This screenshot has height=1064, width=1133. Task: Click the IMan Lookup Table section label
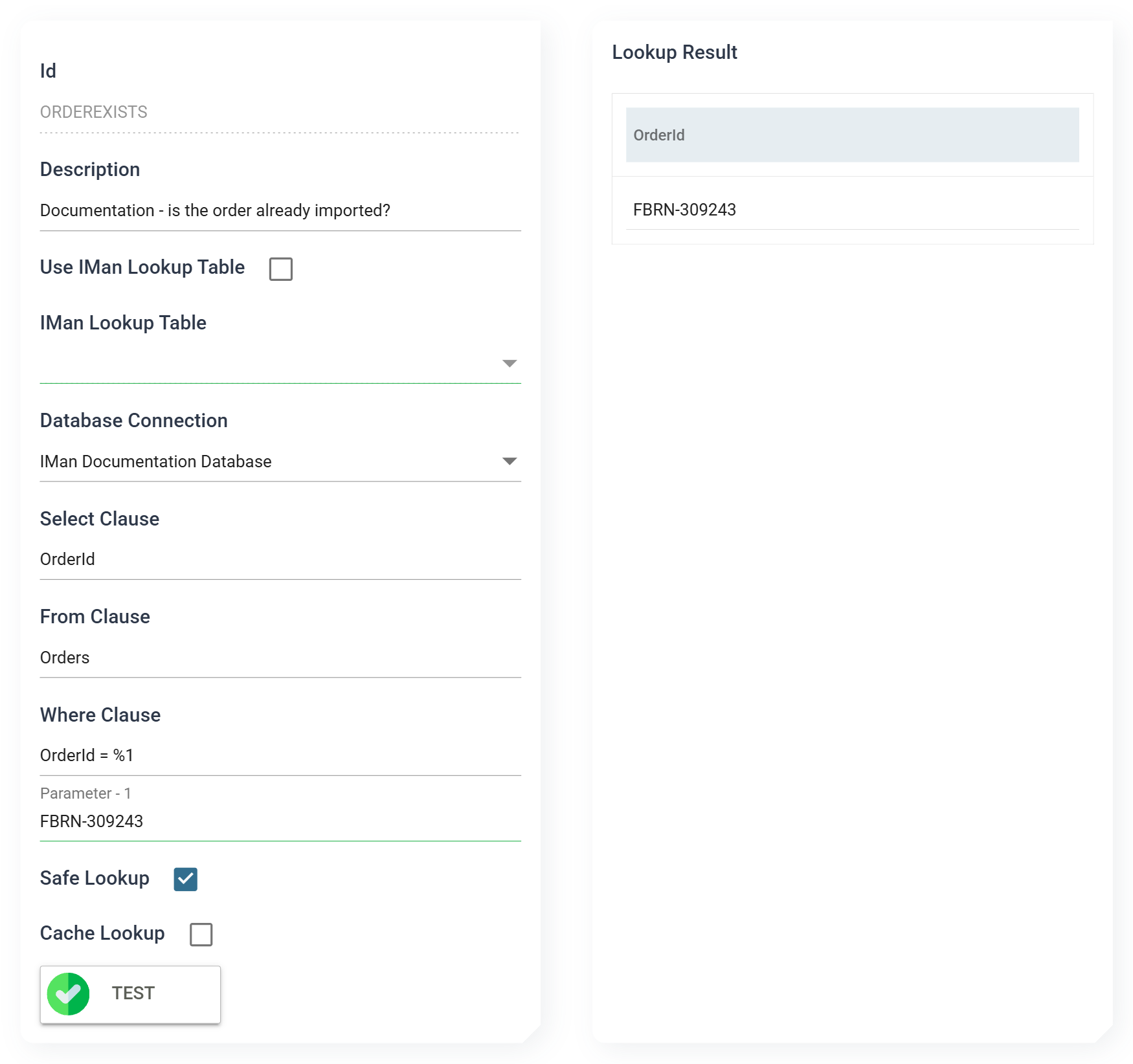click(x=123, y=323)
